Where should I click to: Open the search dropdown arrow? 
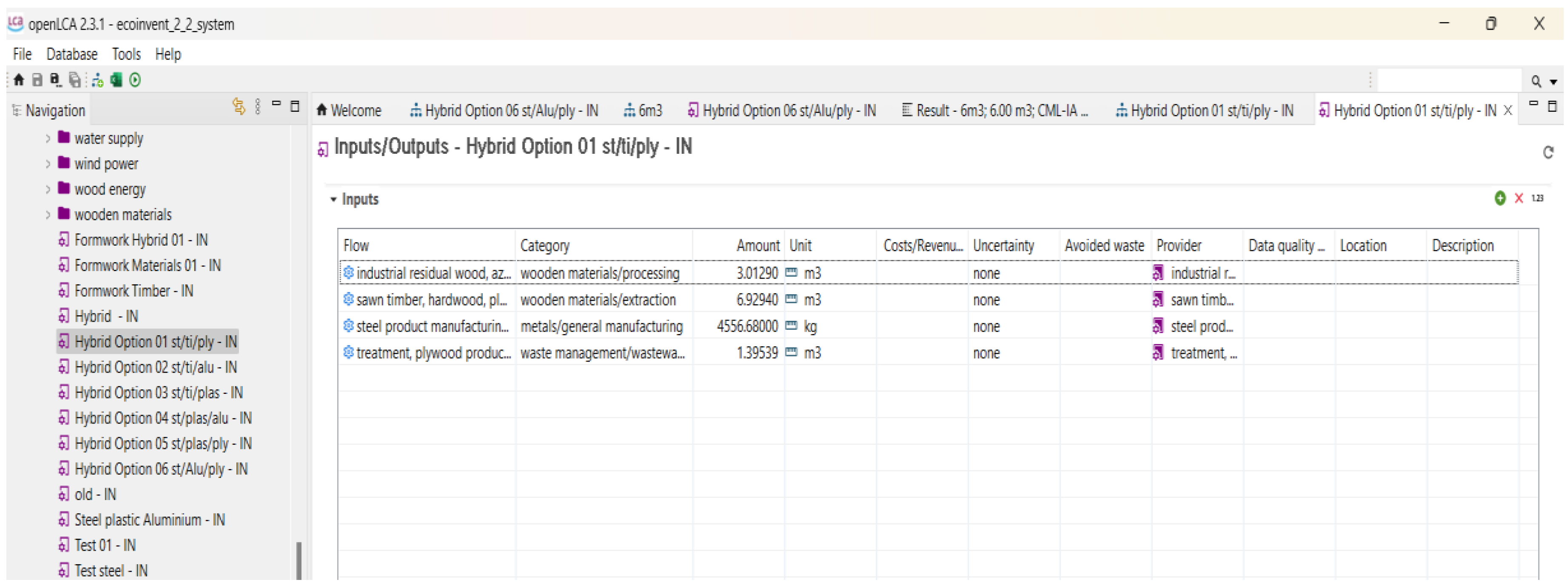click(x=1554, y=82)
